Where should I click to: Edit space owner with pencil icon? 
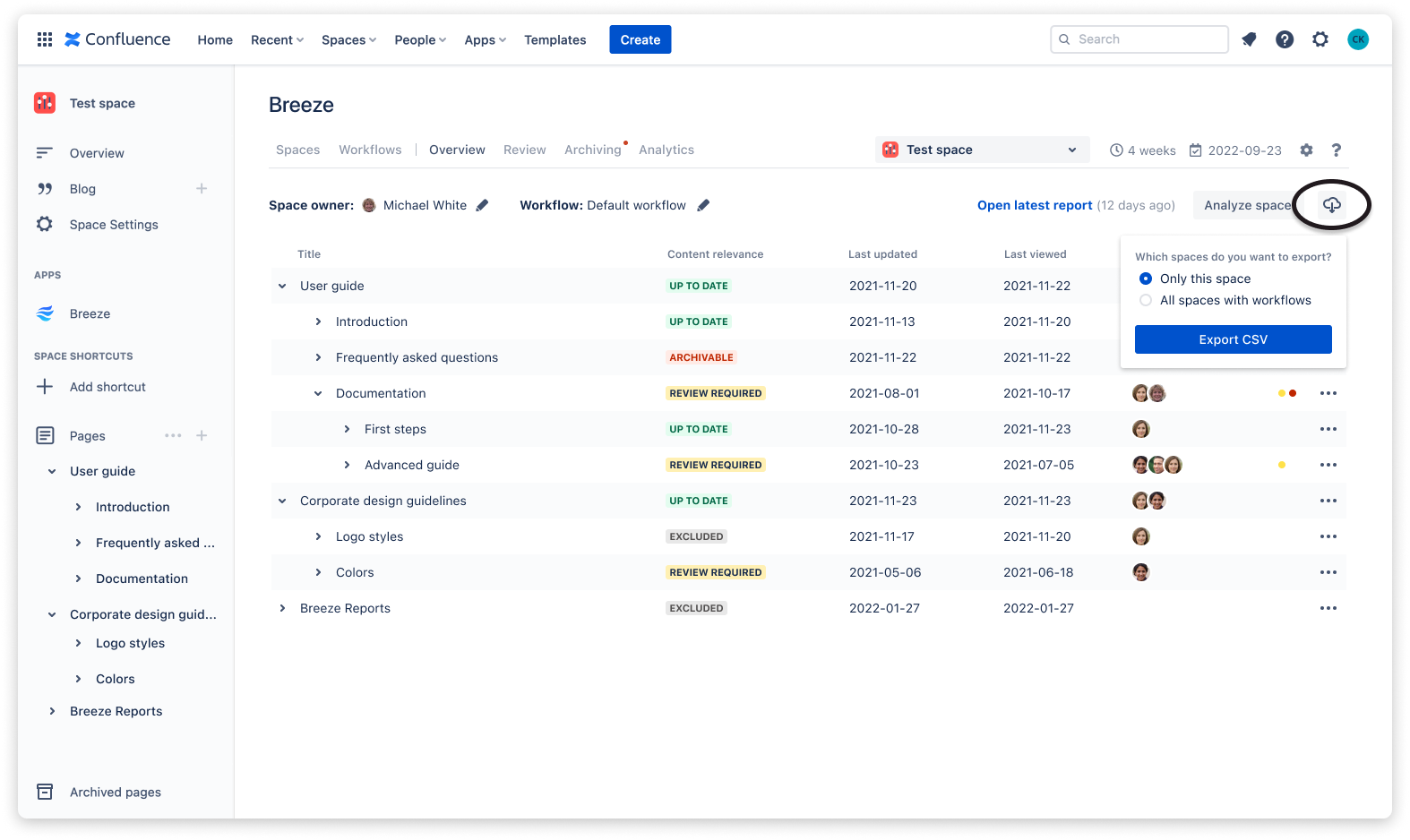482,205
